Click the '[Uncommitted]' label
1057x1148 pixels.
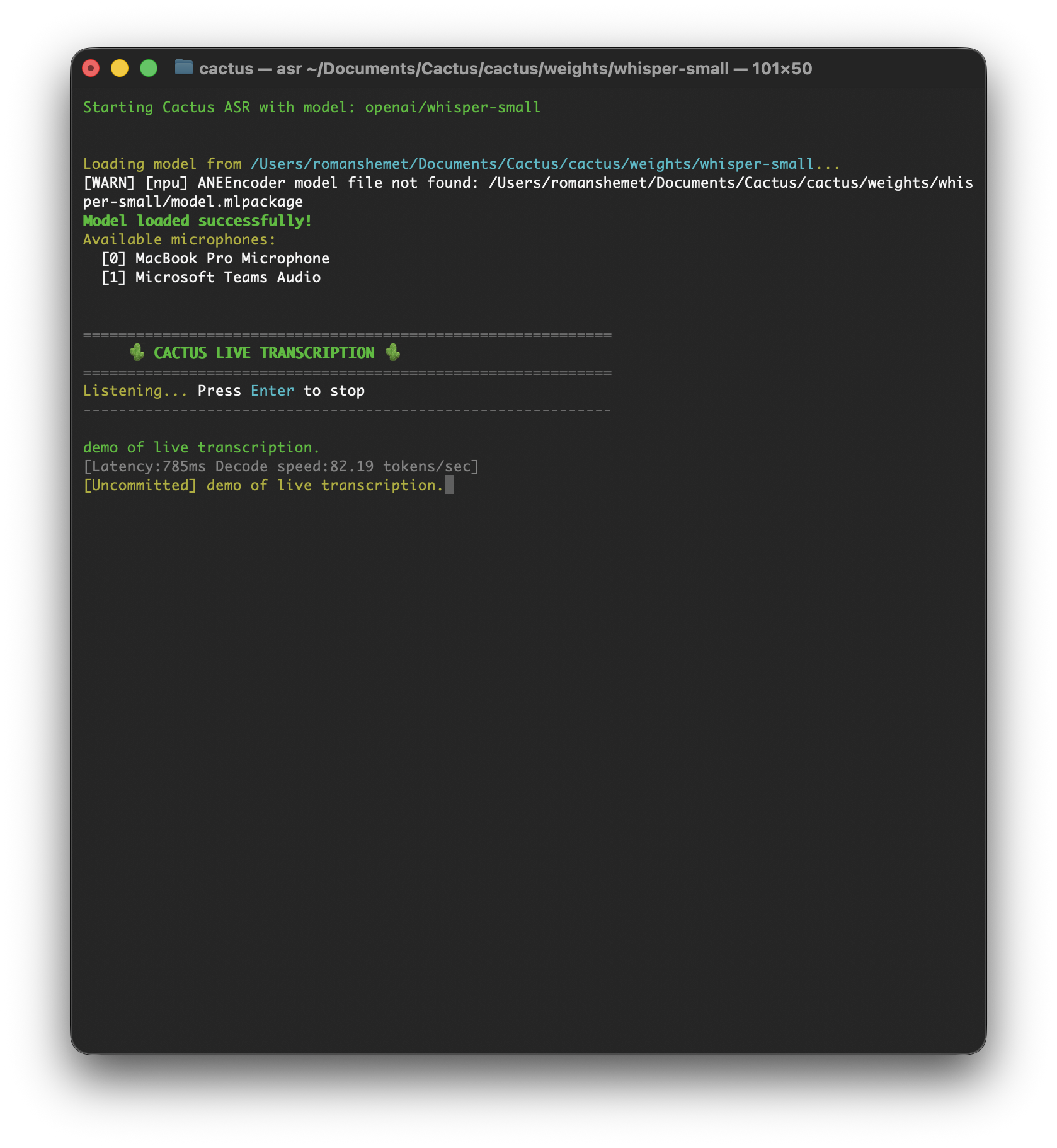(x=140, y=485)
